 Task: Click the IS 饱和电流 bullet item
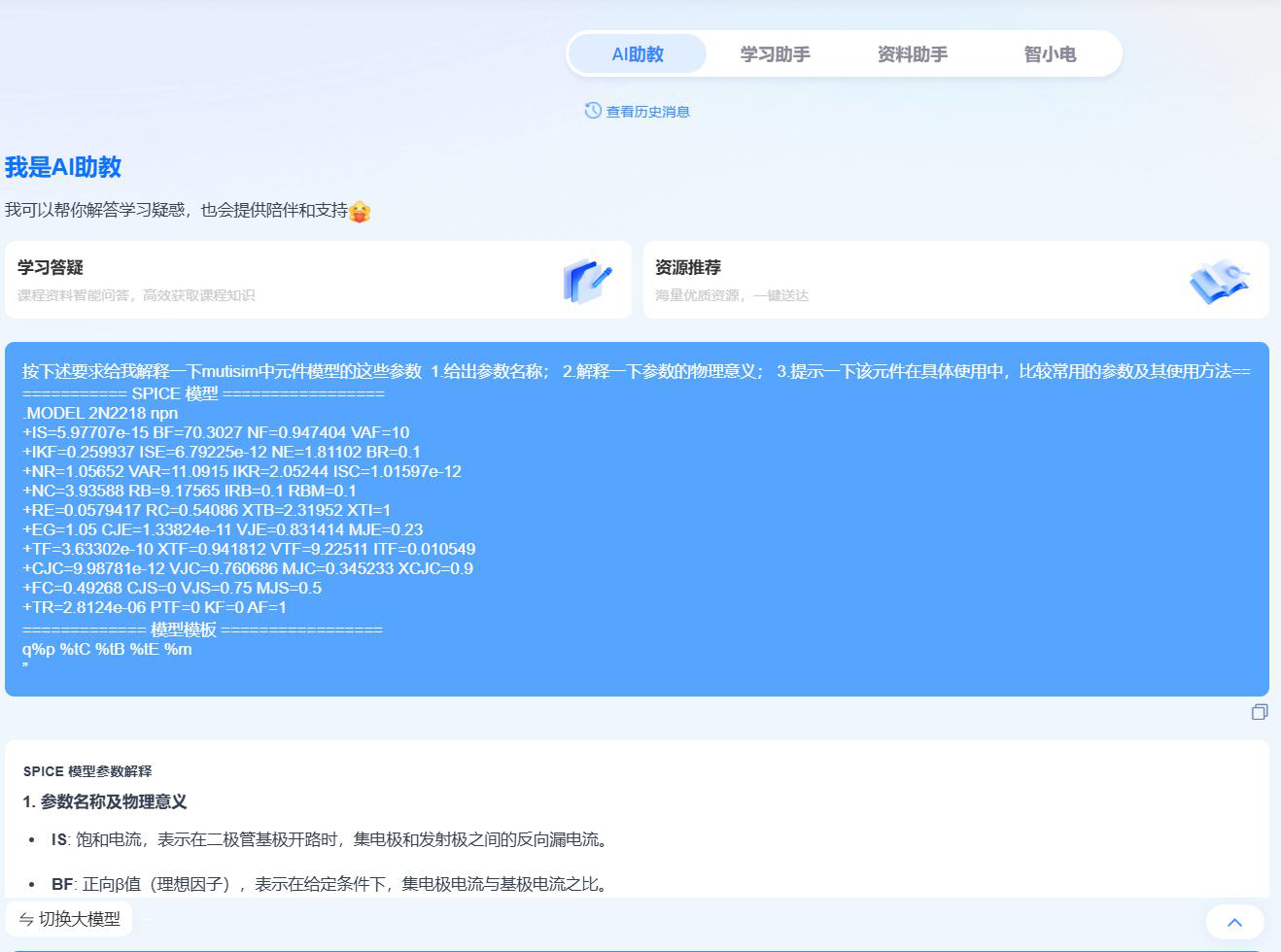[331, 839]
